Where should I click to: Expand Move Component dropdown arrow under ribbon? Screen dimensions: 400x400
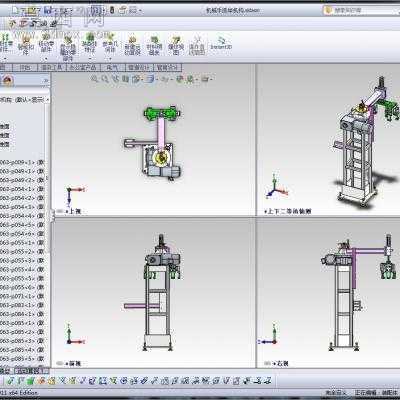46,58
